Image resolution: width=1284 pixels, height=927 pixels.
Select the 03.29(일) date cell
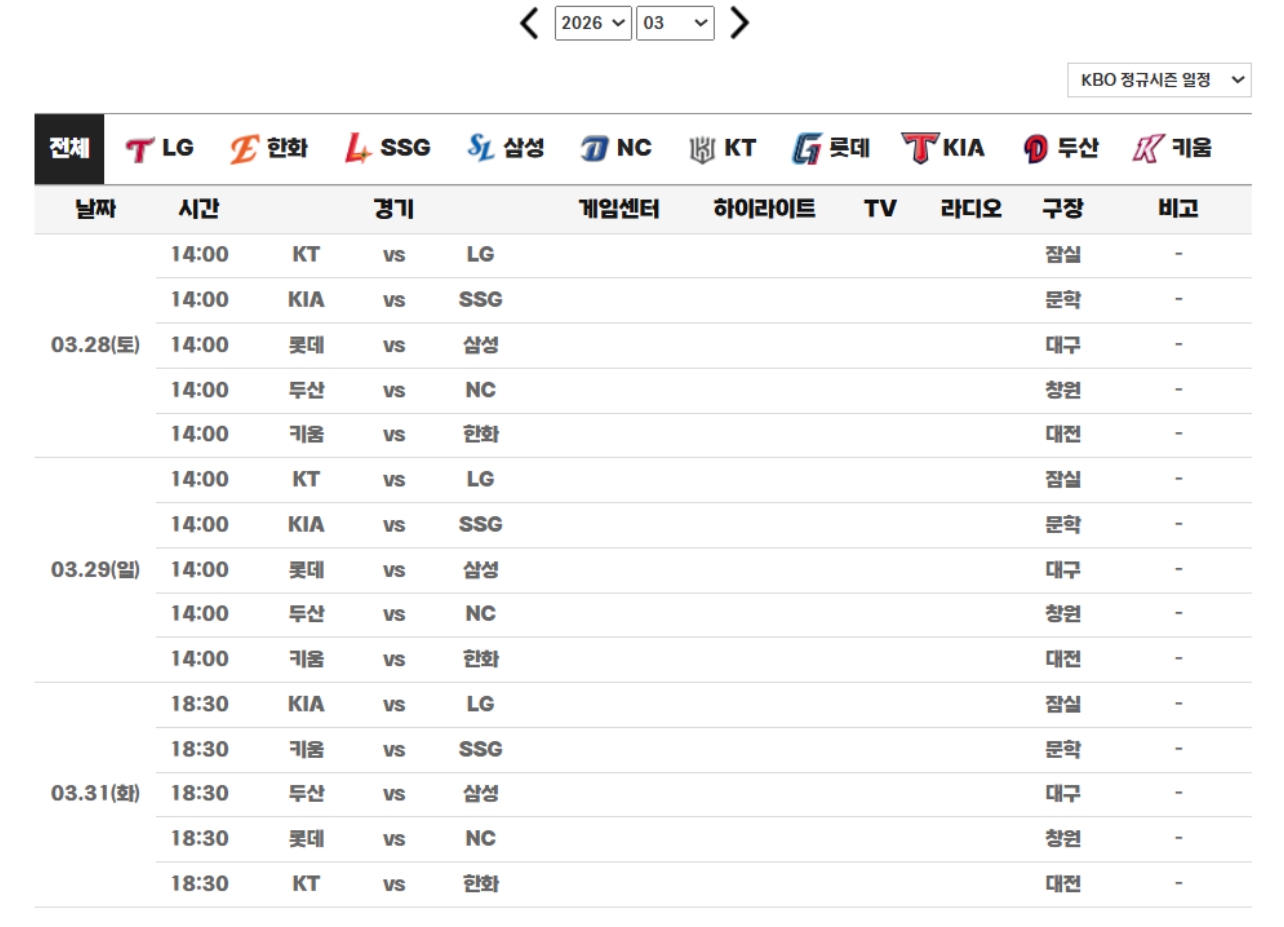95,570
